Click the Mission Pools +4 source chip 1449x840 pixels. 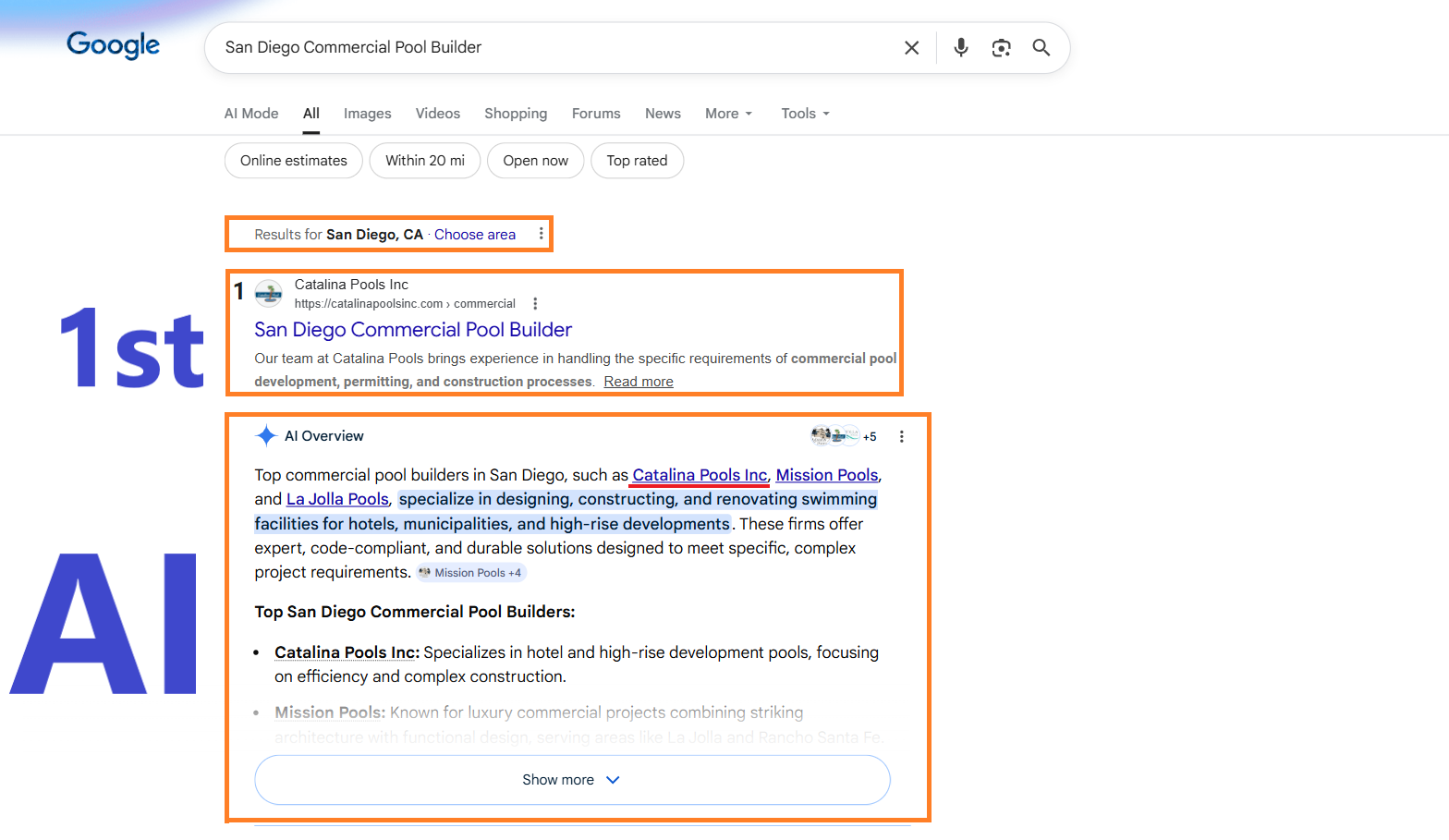[470, 573]
